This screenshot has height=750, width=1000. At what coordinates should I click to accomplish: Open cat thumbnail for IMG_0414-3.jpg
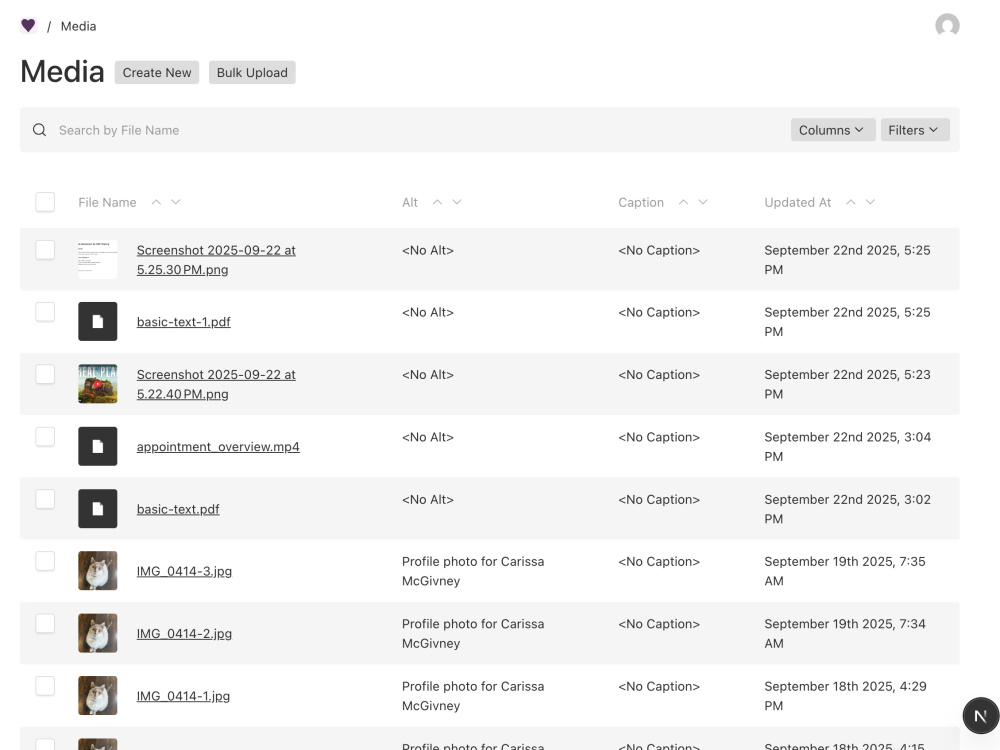click(98, 571)
